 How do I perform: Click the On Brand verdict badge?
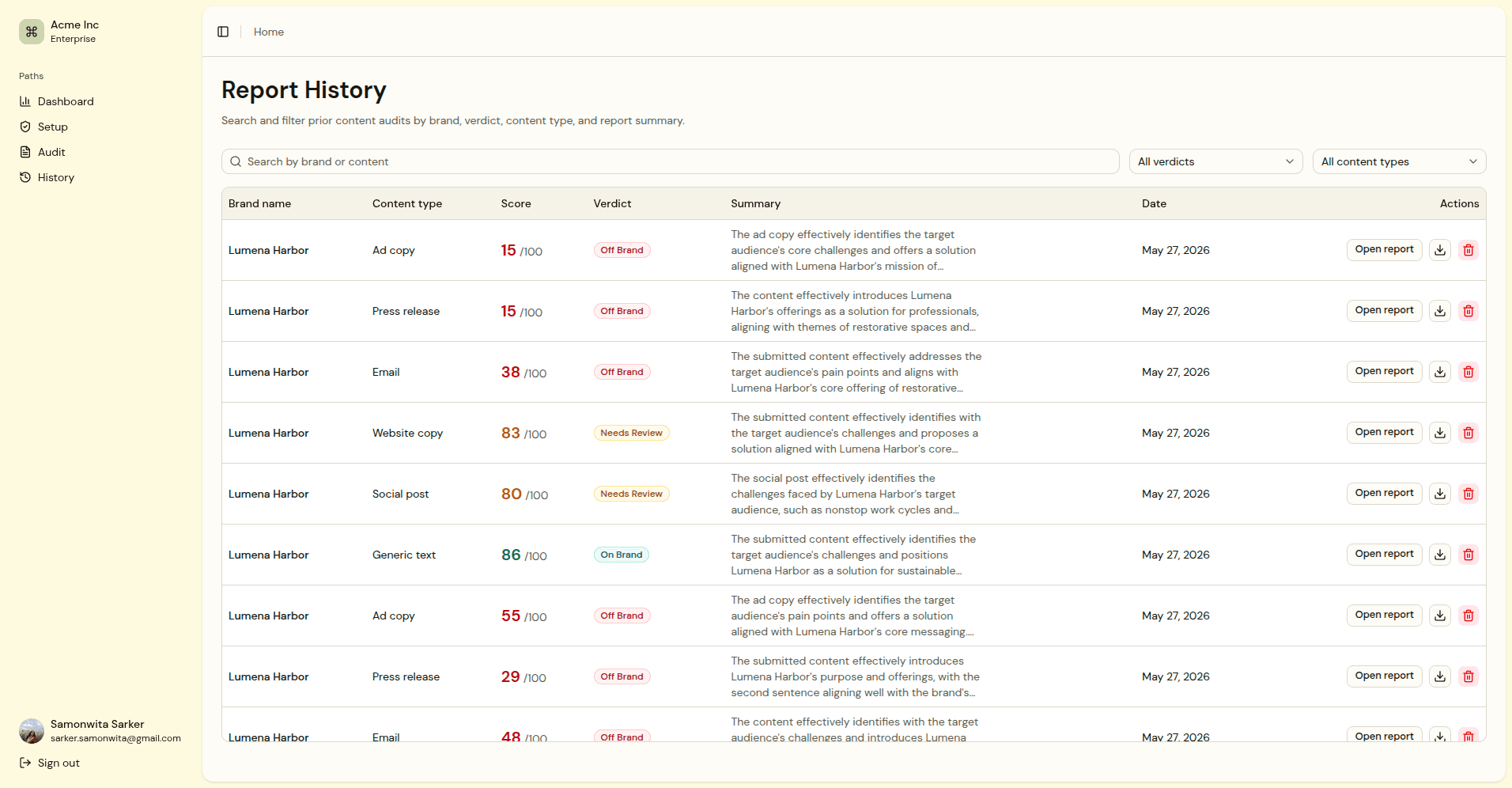622,555
